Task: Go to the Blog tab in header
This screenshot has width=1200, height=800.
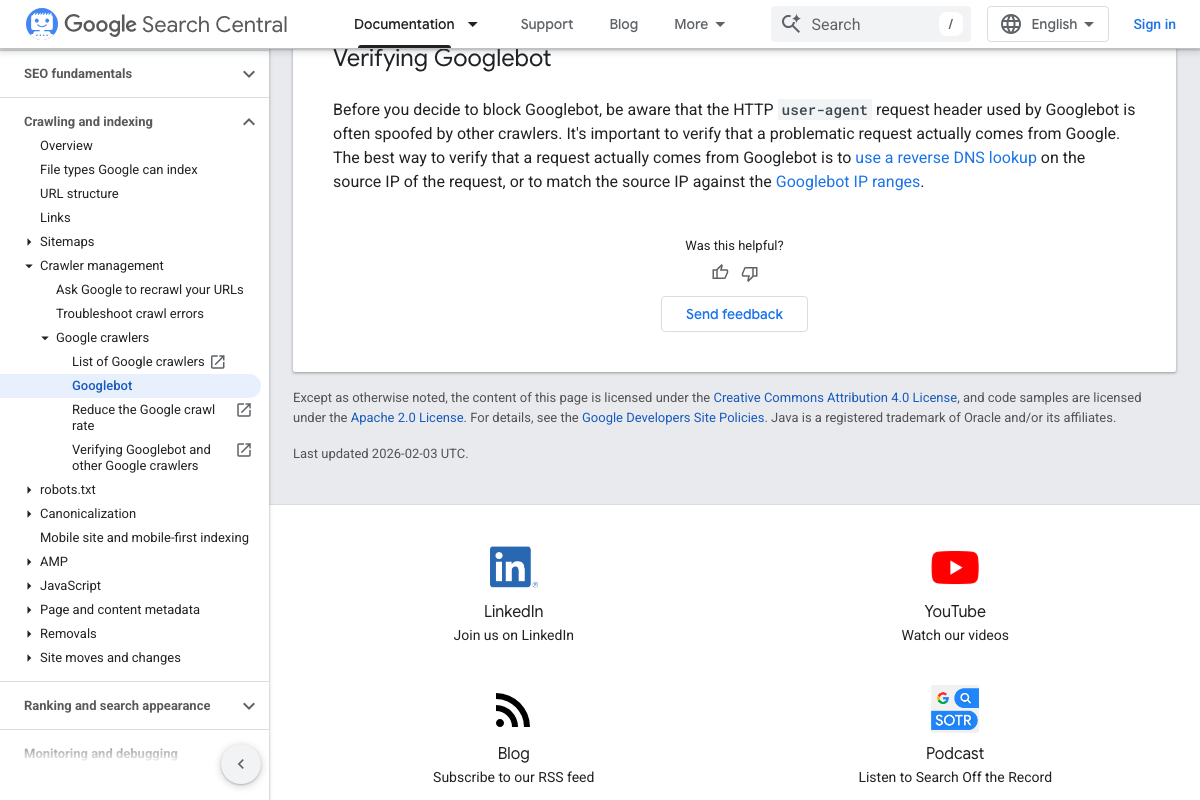Action: [x=624, y=24]
